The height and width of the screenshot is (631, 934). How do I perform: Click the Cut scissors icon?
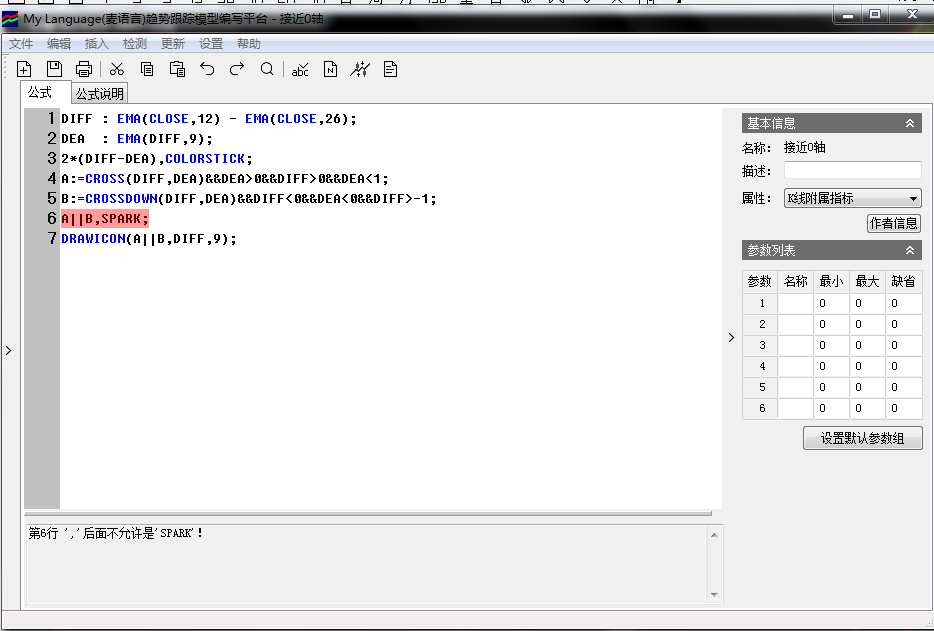point(117,69)
